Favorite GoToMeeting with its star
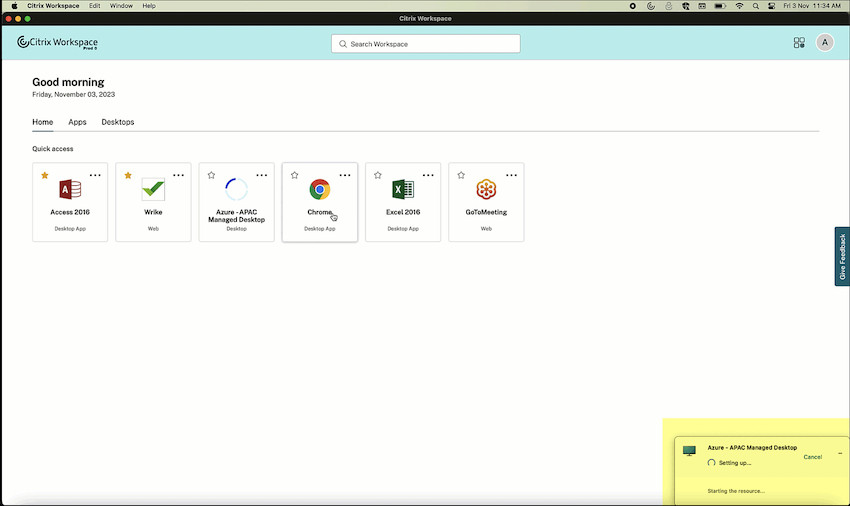Screen dimensions: 850x506 click(461, 175)
